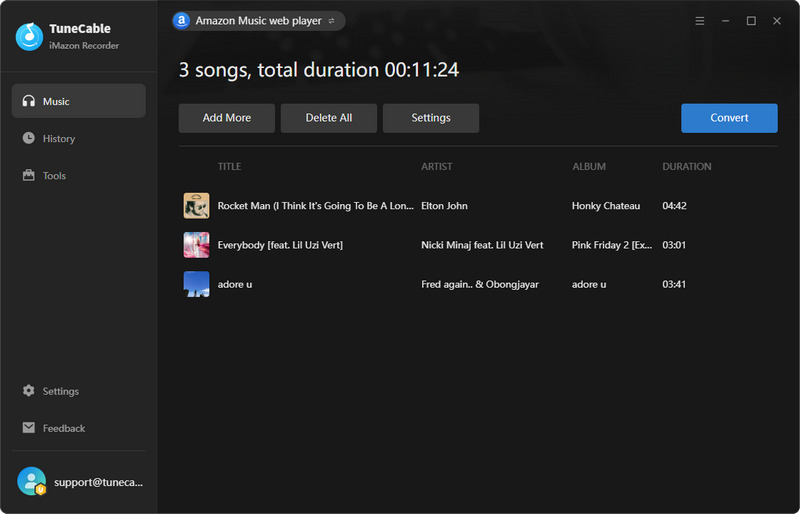Click the headphones icon beside Music
The image size is (800, 514).
[29, 101]
